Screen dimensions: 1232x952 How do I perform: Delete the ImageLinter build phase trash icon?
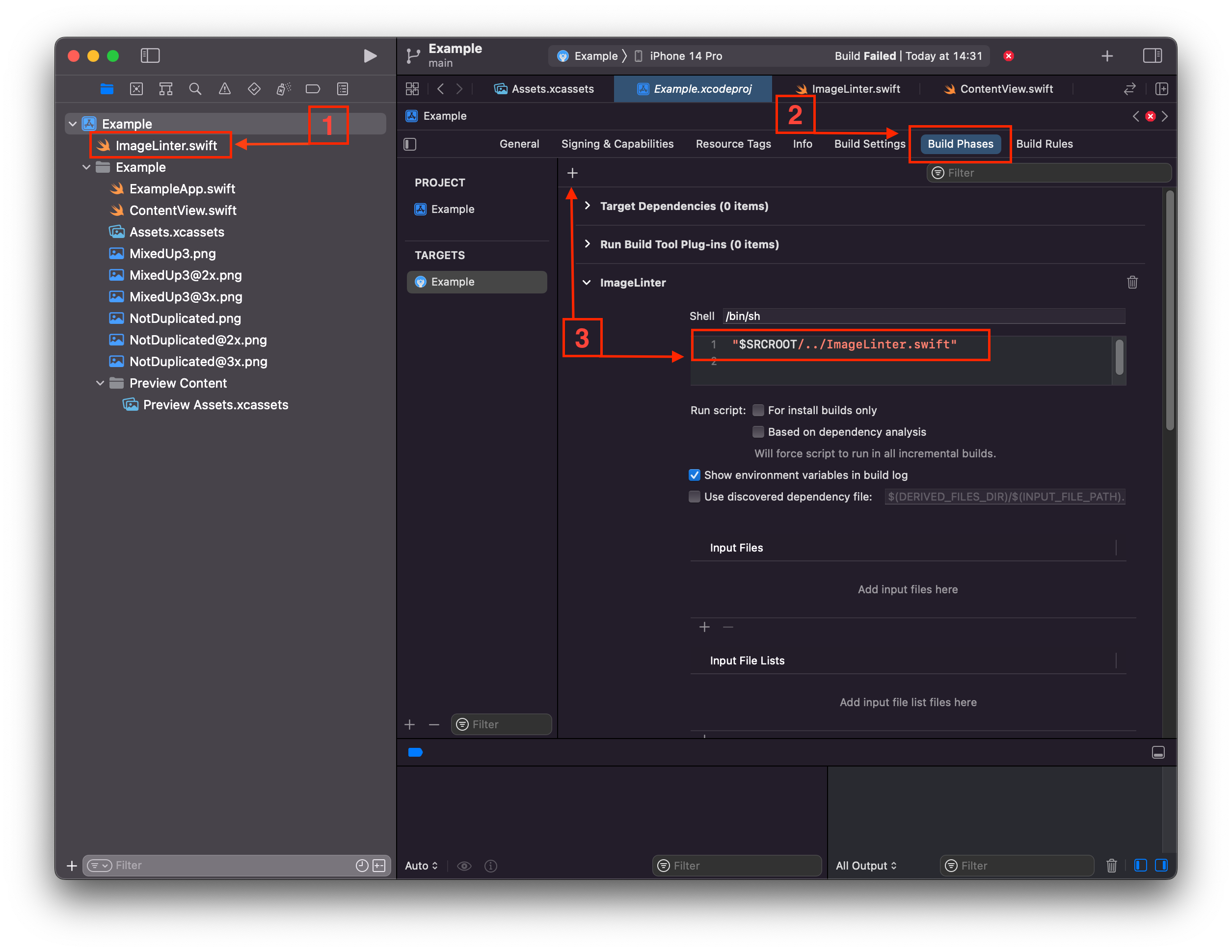[1132, 282]
